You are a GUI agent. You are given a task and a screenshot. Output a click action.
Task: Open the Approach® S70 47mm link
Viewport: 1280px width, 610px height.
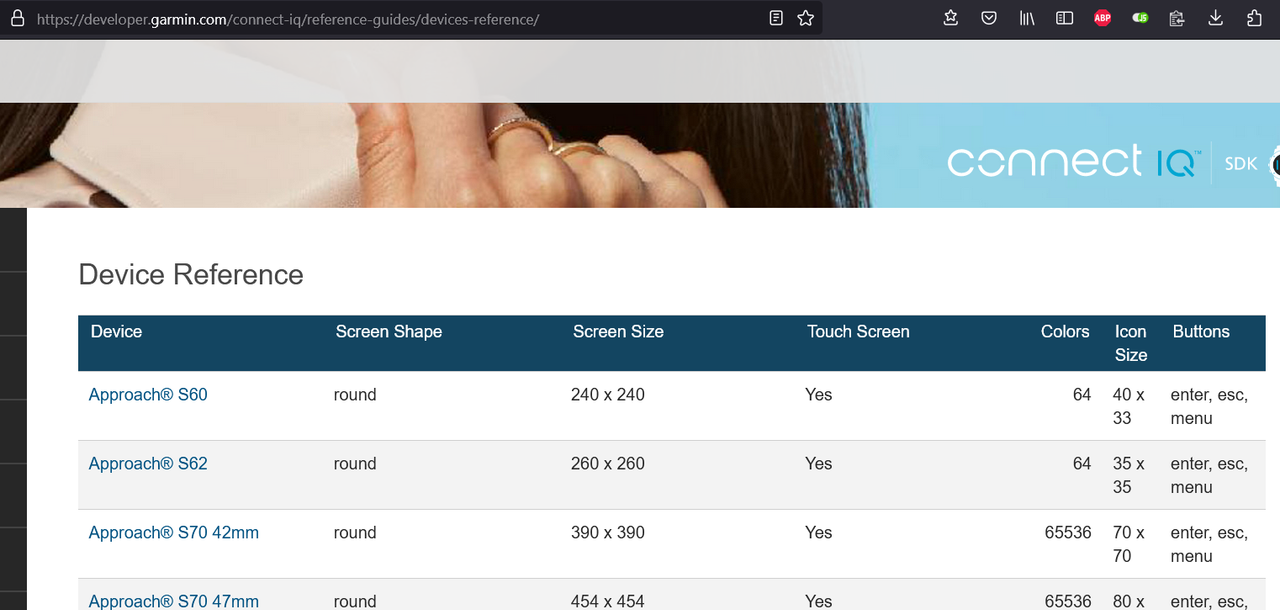[174, 601]
